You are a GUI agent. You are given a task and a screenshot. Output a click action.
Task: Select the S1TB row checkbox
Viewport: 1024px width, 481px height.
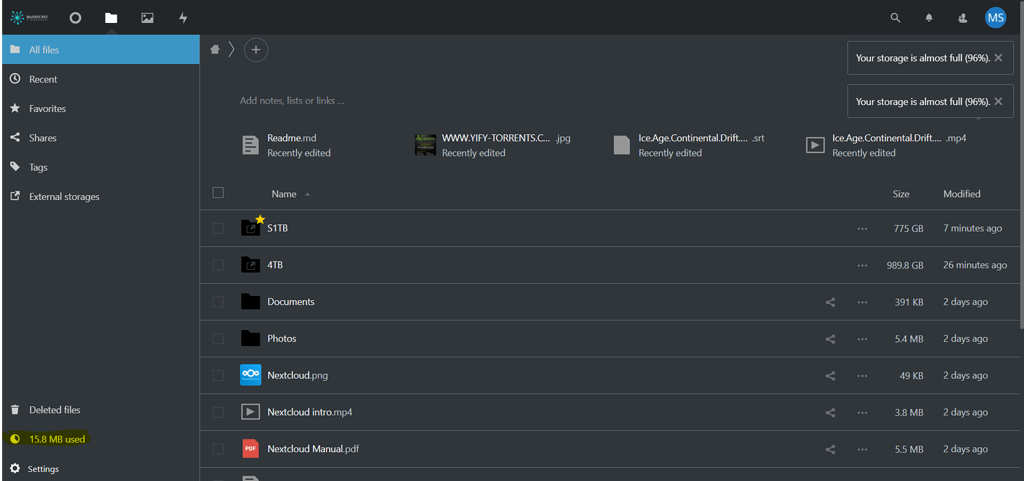(x=218, y=228)
